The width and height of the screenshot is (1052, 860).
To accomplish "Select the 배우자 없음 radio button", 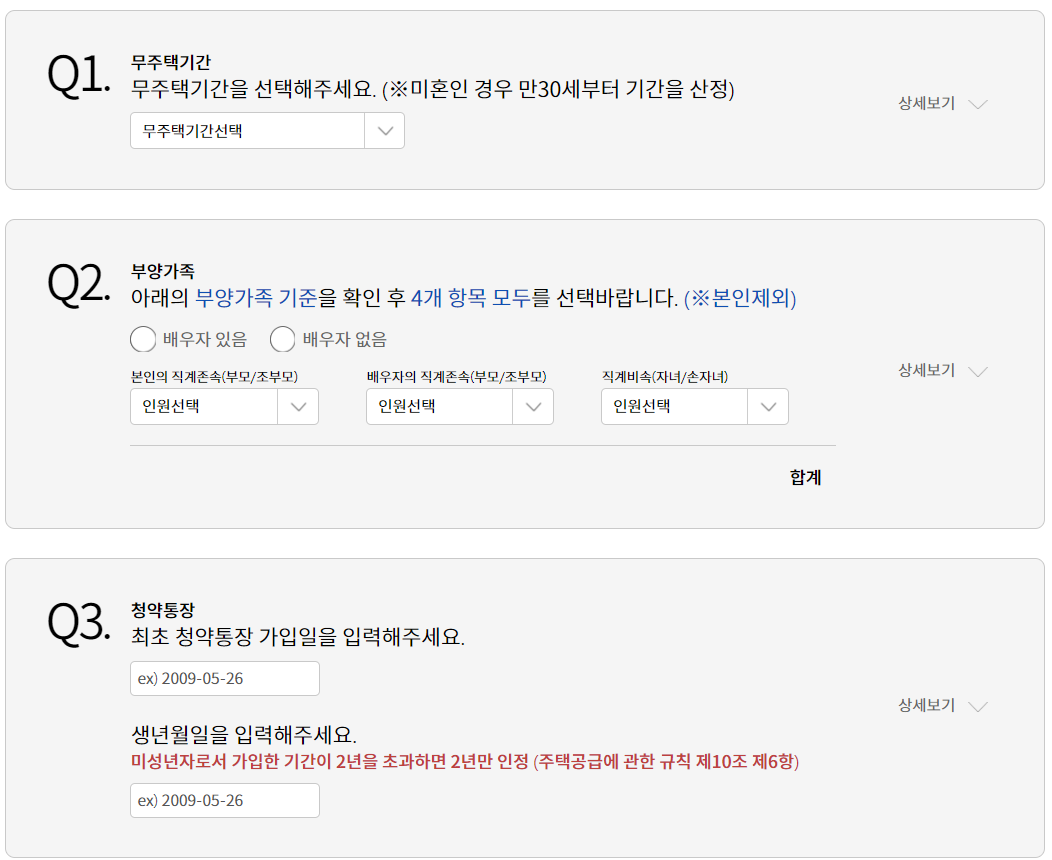I will [x=282, y=339].
